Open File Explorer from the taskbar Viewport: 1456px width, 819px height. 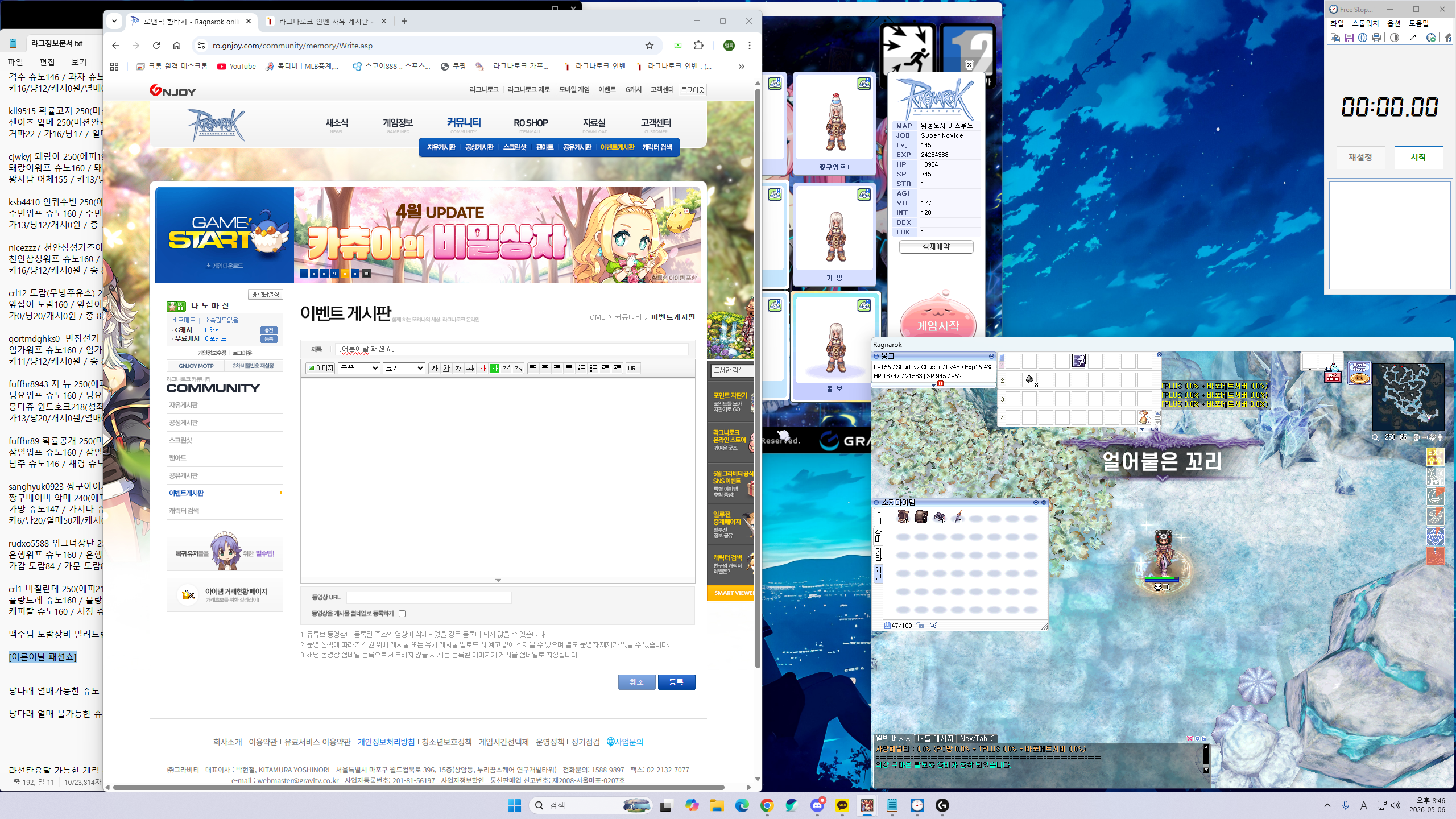[x=717, y=805]
